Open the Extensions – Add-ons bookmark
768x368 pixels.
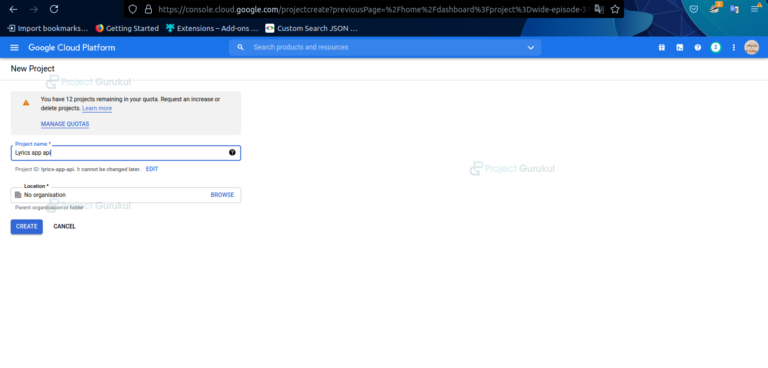click(x=212, y=28)
